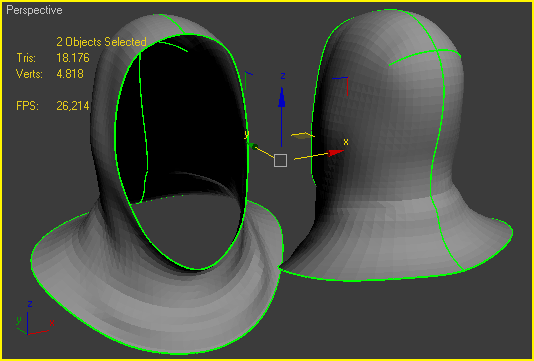Click the FPS readout 26,214

point(73,106)
